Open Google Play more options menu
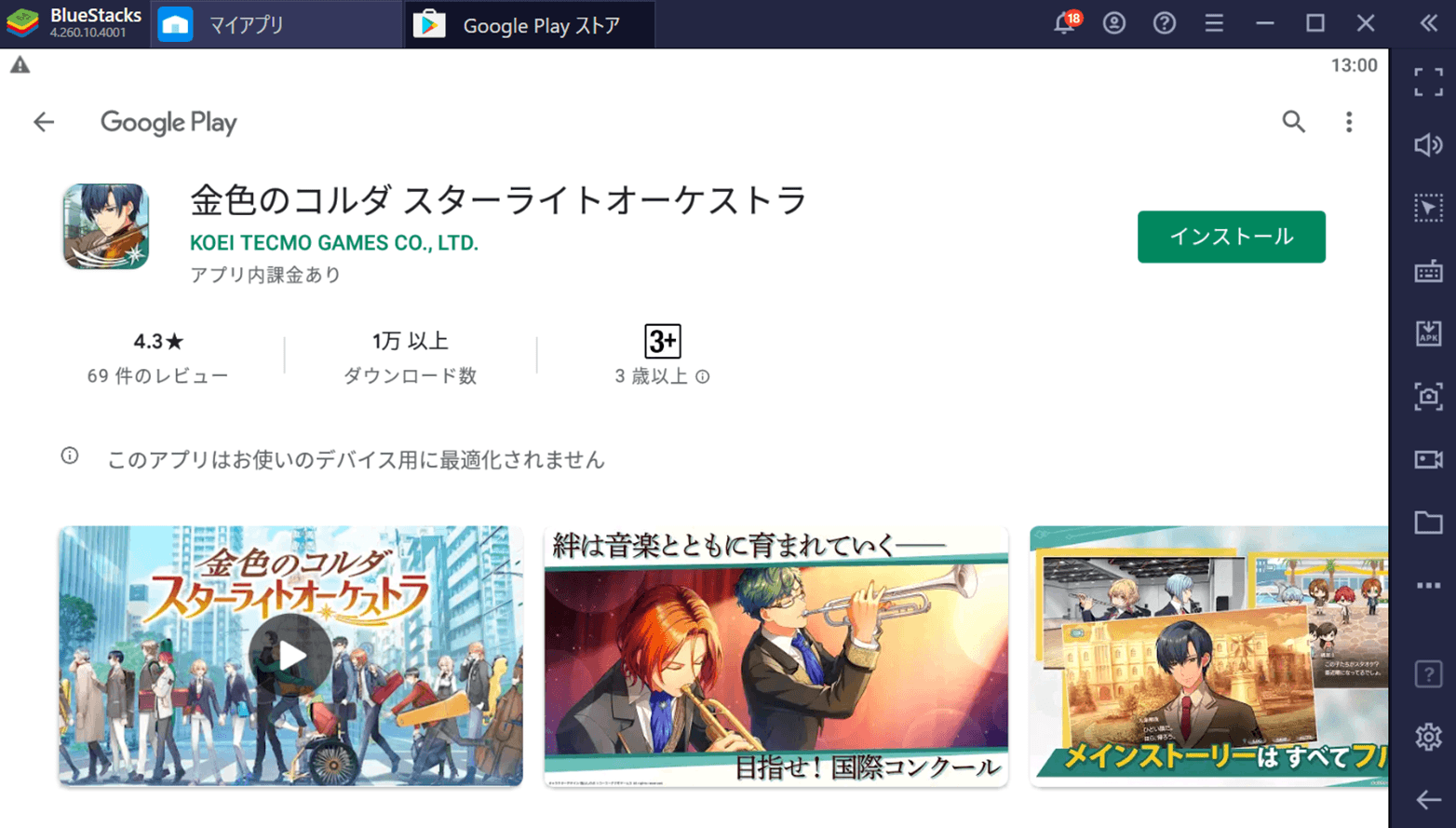Screen dimensions: 1456x828 pyautogui.click(x=1349, y=122)
